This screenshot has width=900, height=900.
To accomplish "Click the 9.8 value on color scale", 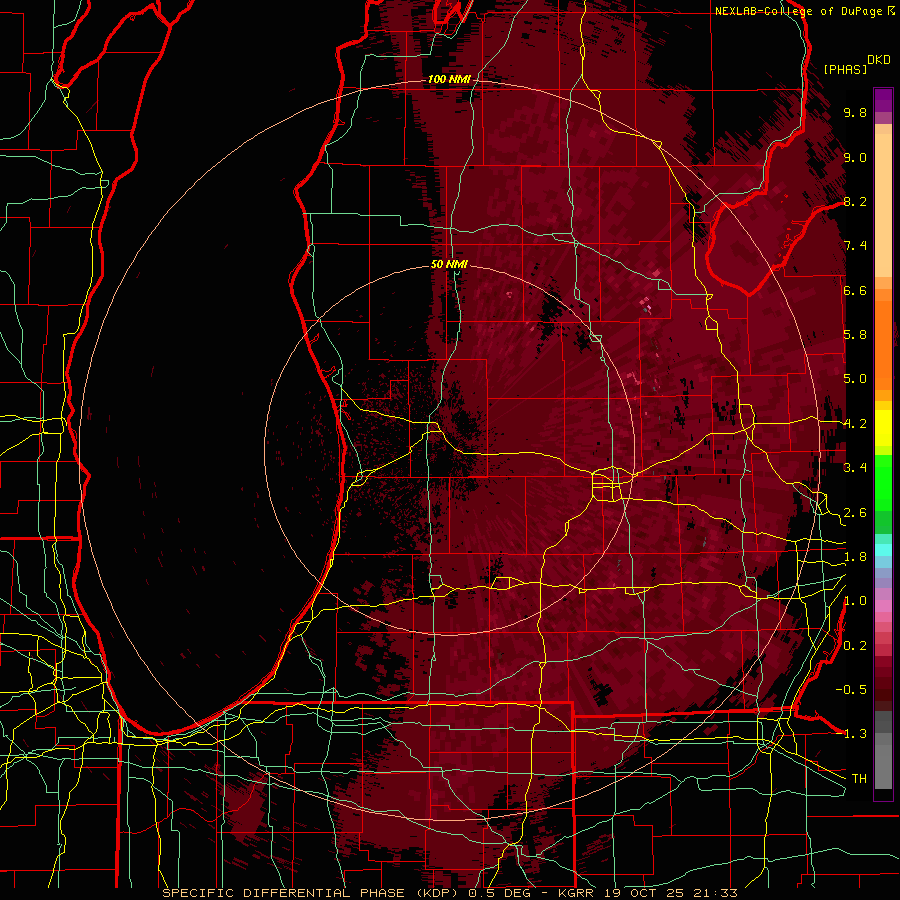I will tap(855, 112).
